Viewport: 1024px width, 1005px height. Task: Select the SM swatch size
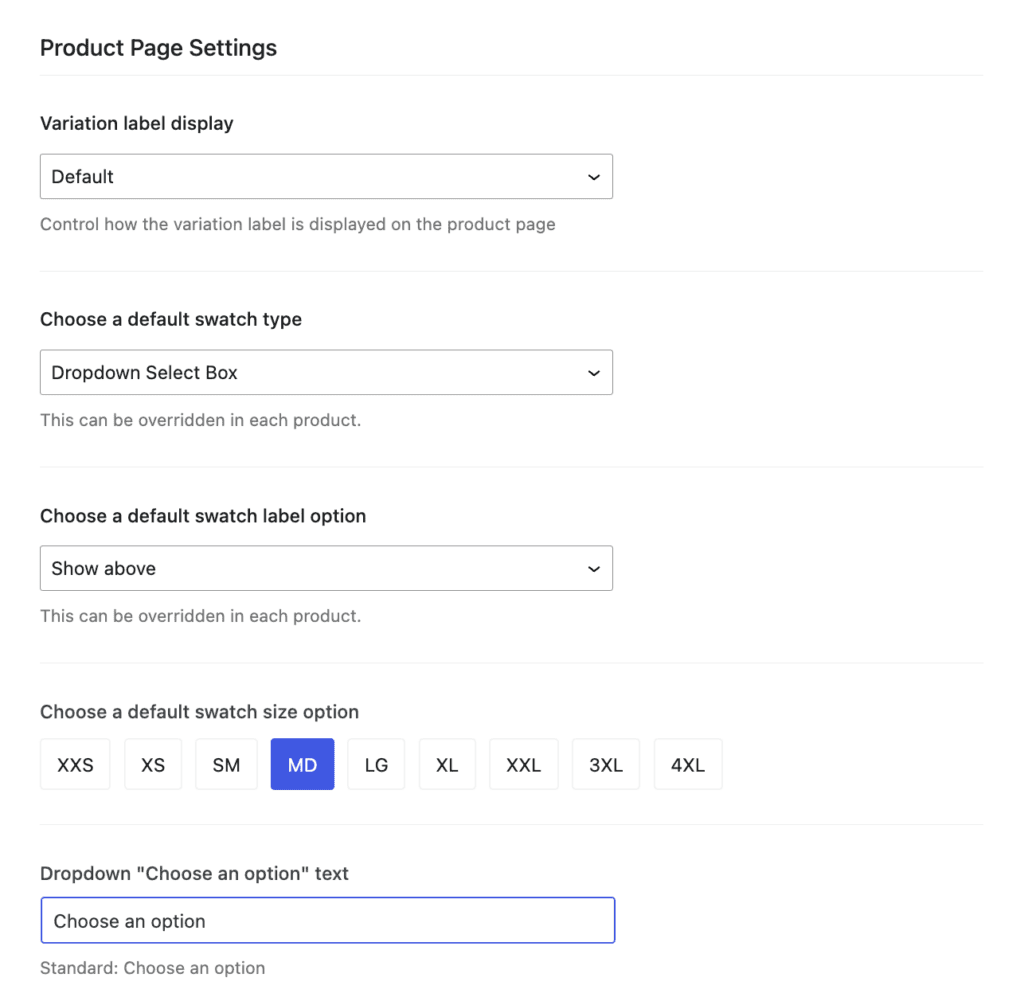pos(226,764)
